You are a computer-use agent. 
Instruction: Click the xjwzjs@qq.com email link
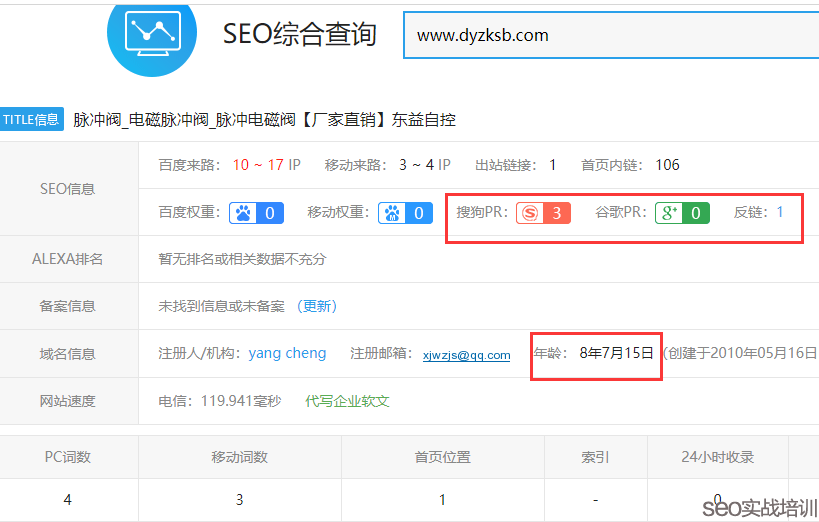coord(466,355)
